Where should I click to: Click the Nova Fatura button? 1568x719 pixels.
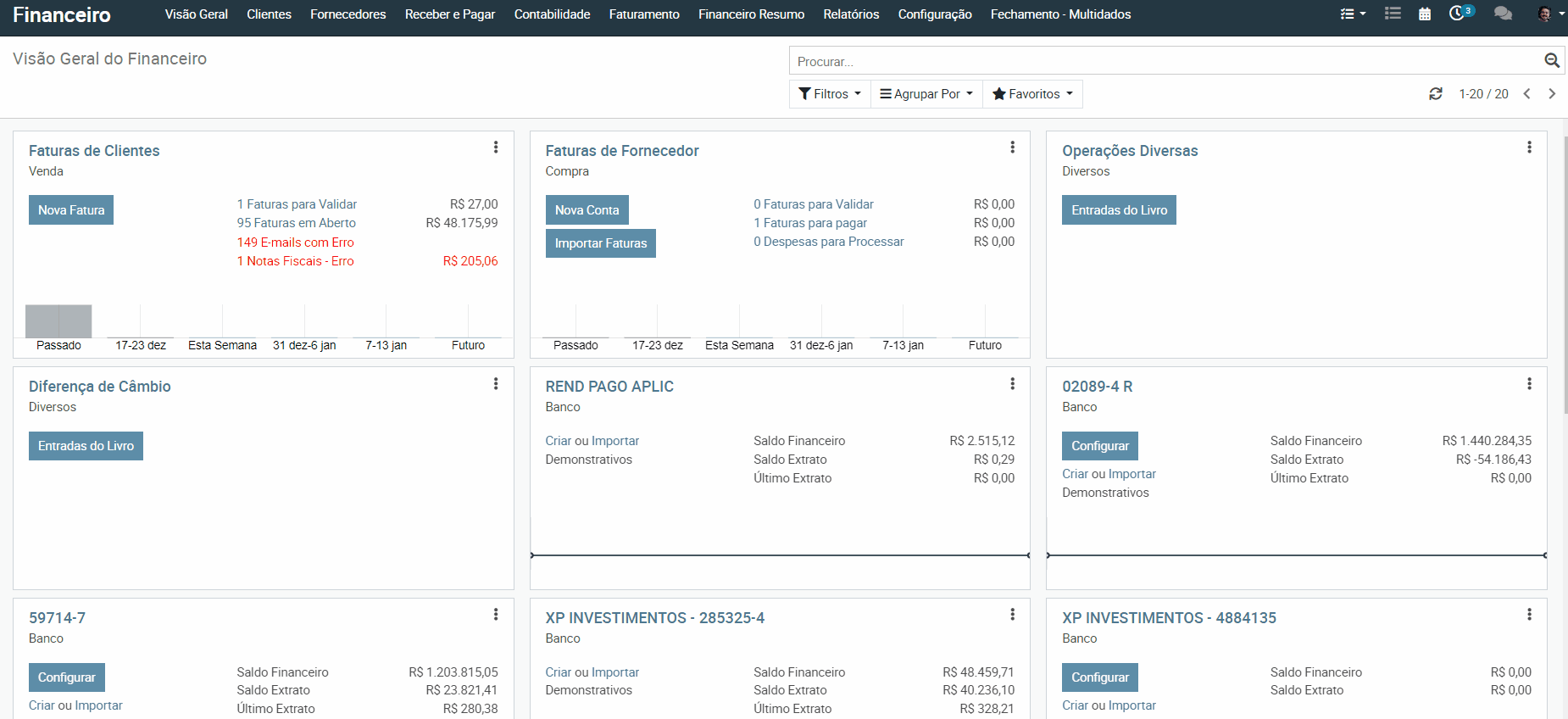(71, 210)
